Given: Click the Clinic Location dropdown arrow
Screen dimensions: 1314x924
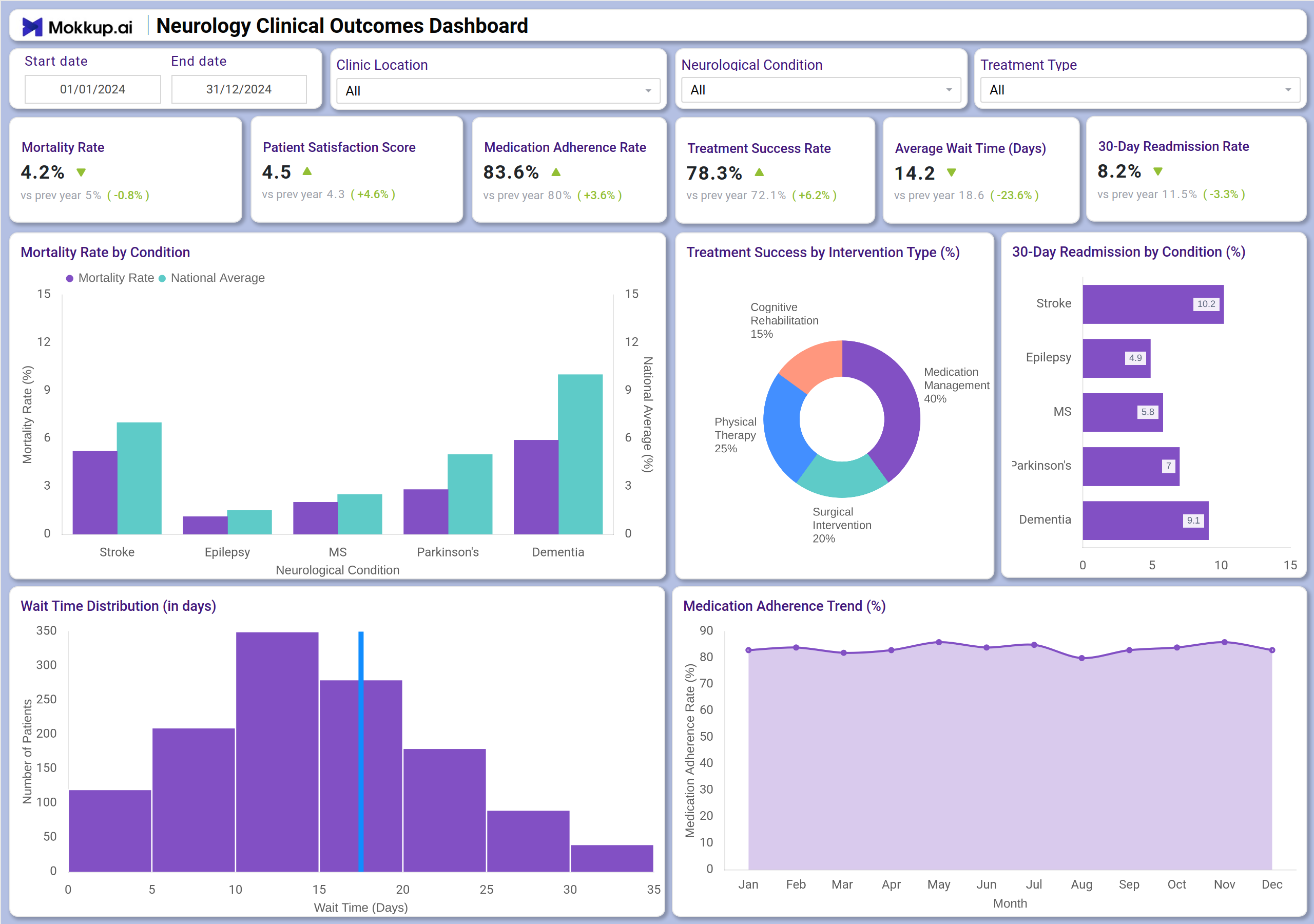Looking at the screenshot, I should click(x=648, y=91).
